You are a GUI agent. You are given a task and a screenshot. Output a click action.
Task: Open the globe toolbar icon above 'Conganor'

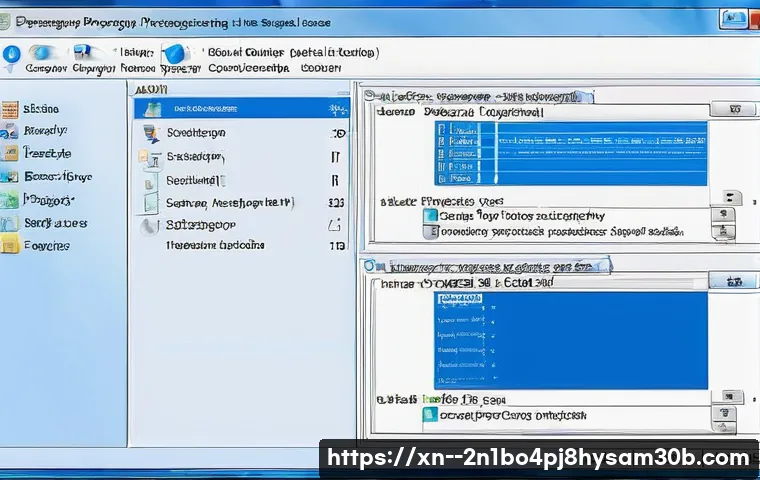click(x=41, y=52)
